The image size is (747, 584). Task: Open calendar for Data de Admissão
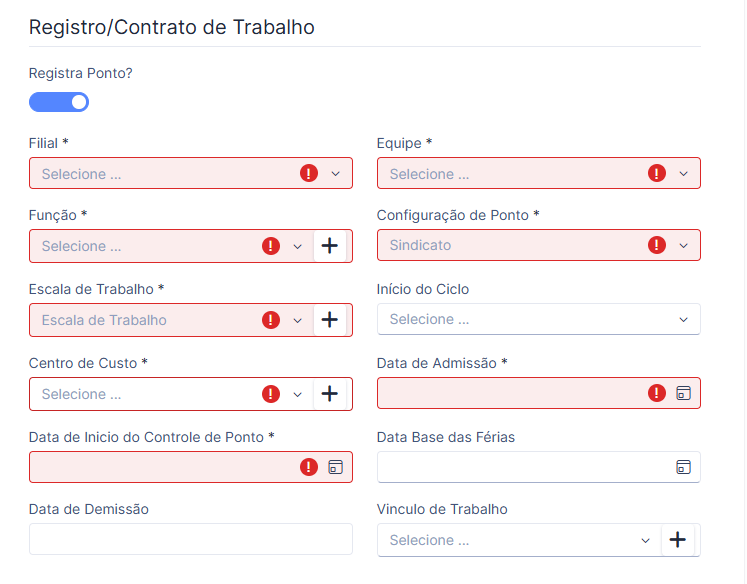684,393
